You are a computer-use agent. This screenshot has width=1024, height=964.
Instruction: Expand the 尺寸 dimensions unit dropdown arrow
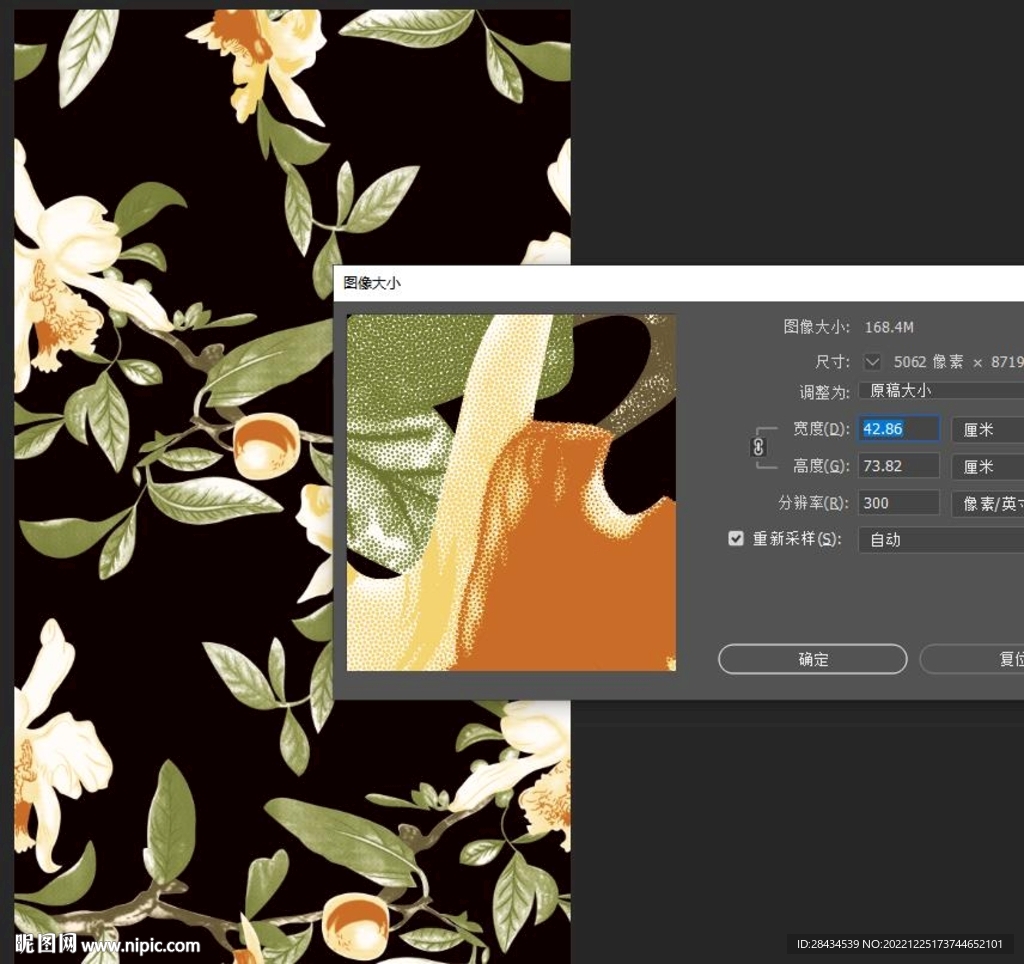click(872, 362)
